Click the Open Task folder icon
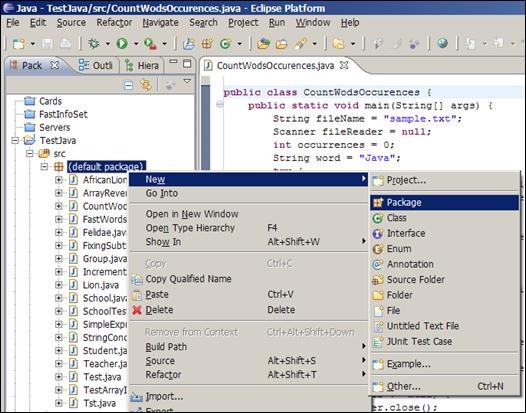The height and width of the screenshot is (413, 526). [282, 44]
